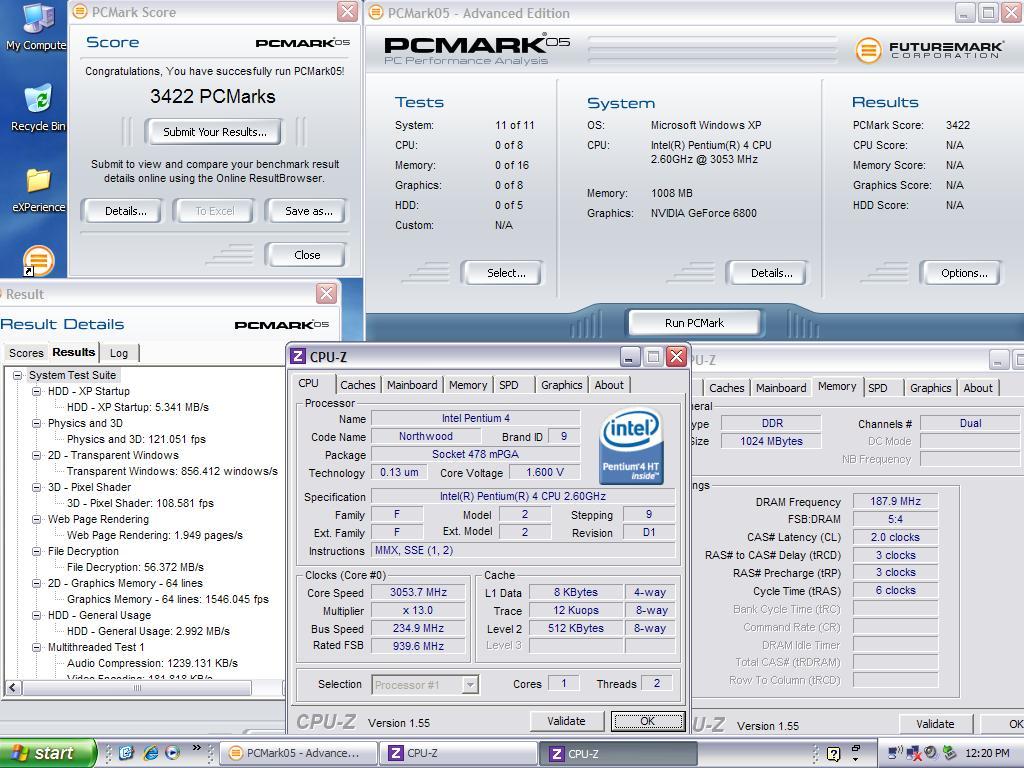Open Caches tab in front CPU-Z
1024x768 pixels.
(x=358, y=385)
